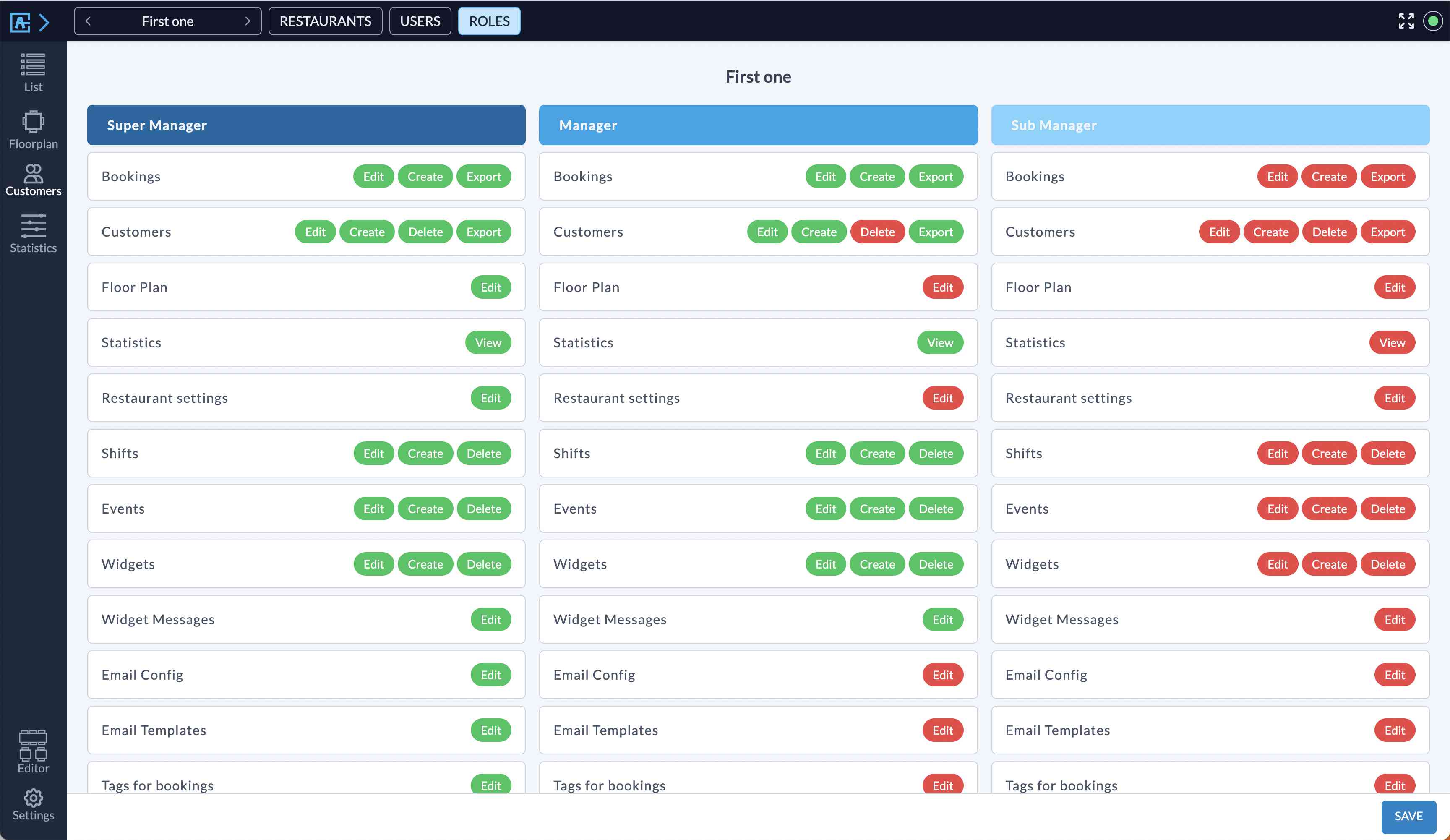Screen dimensions: 1450x840
Task: Toggle Manager Email Config Edit
Action: 942,675
